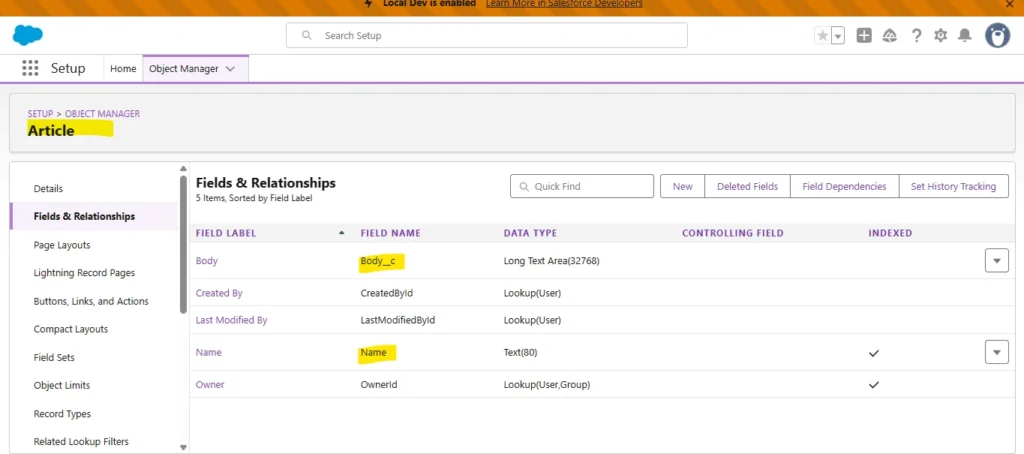The width and height of the screenshot is (1024, 454).
Task: Click the Quick Find search field
Action: [582, 186]
